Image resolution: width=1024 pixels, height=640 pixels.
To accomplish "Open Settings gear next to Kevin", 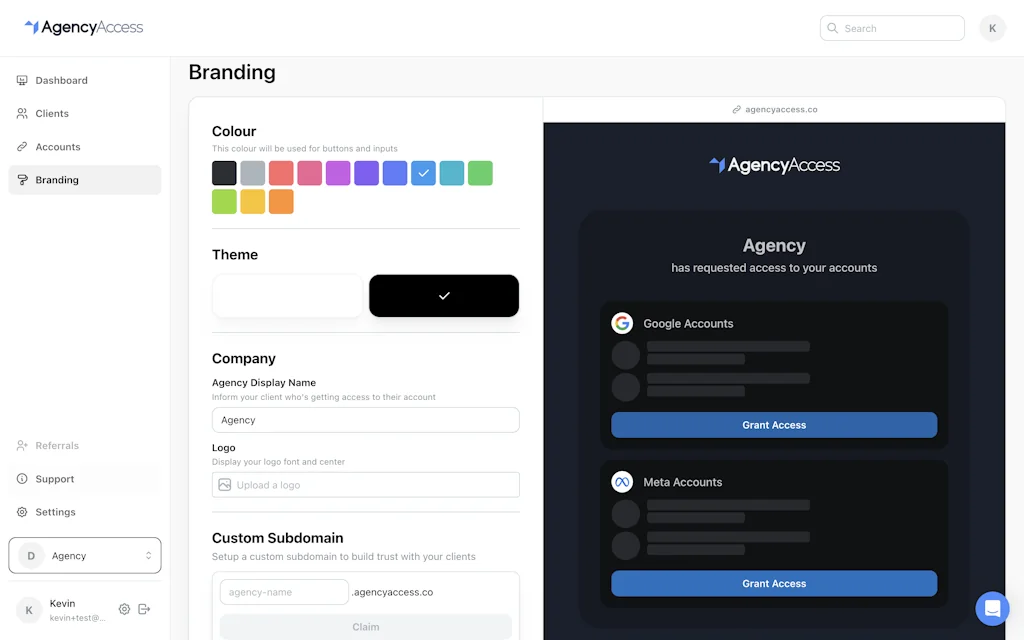I will 124,608.
